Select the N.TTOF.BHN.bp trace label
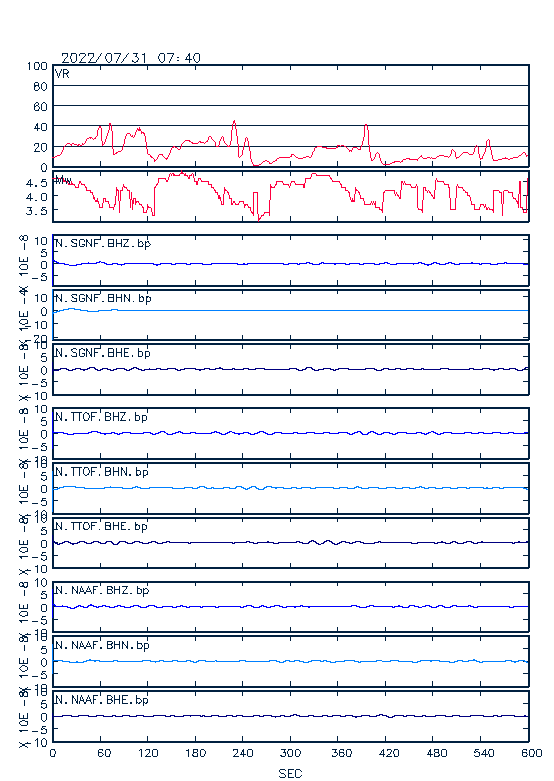This screenshot has height=781, width=554. pos(102,471)
